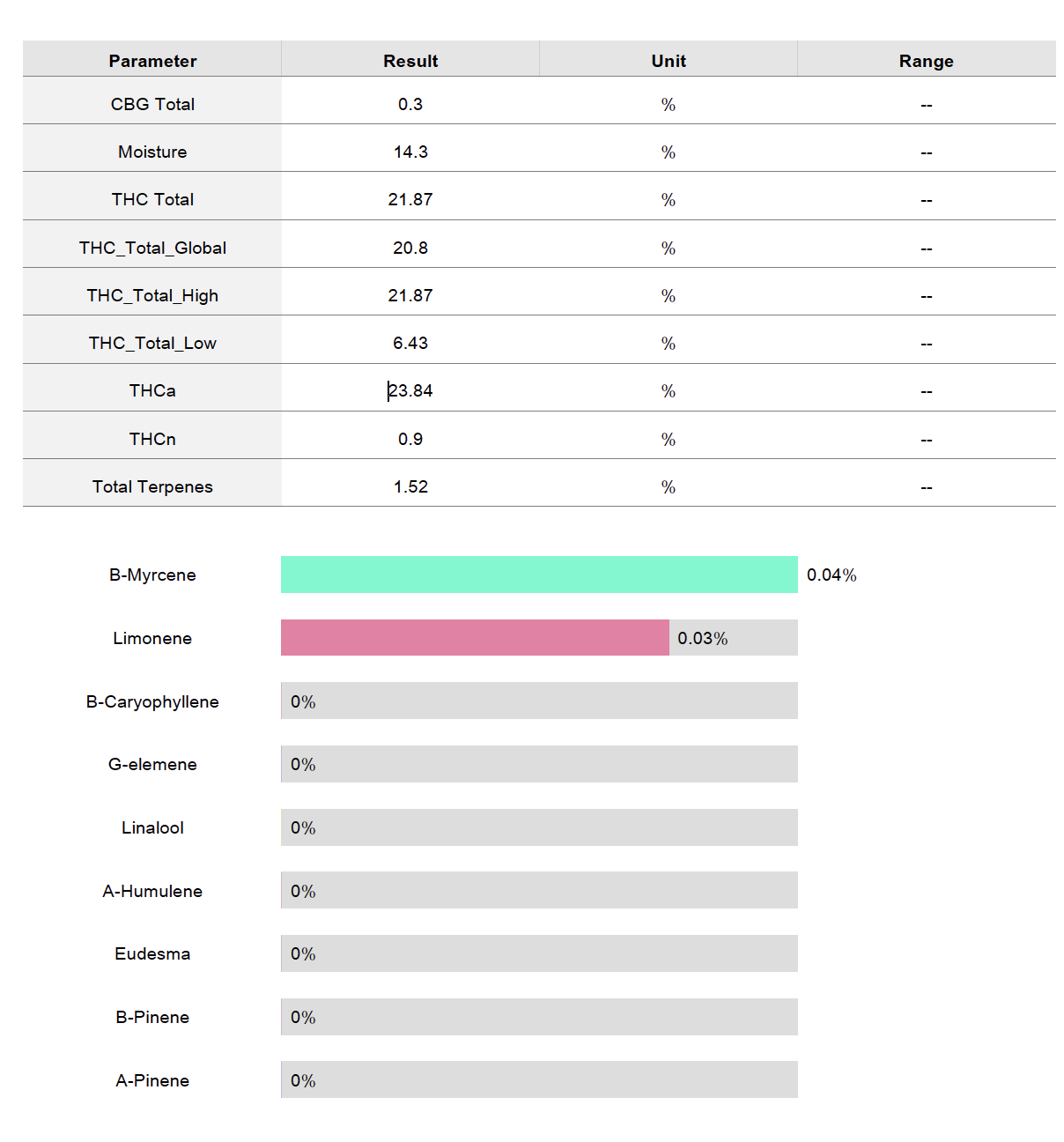The width and height of the screenshot is (1064, 1142).
Task: Select the THC_Total_Low value 6.43
Action: (410, 343)
